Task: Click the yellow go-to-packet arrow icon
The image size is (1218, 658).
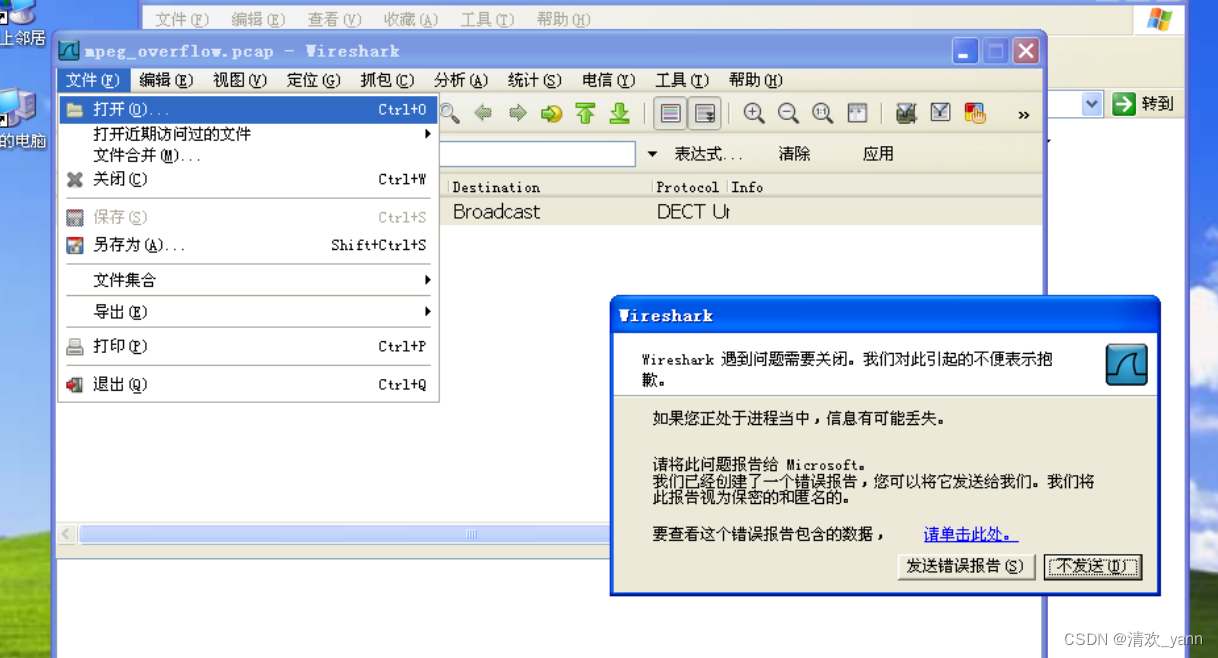Action: (550, 113)
